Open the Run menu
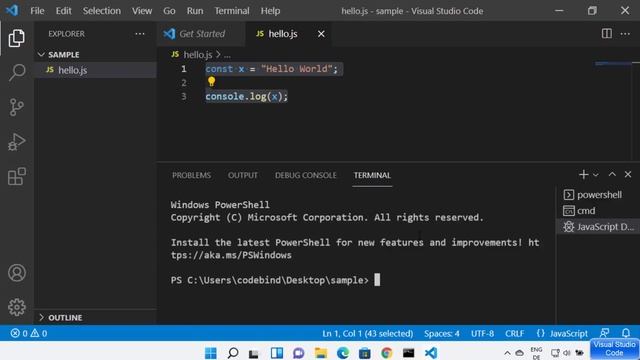The height and width of the screenshot is (360, 640). point(195,11)
